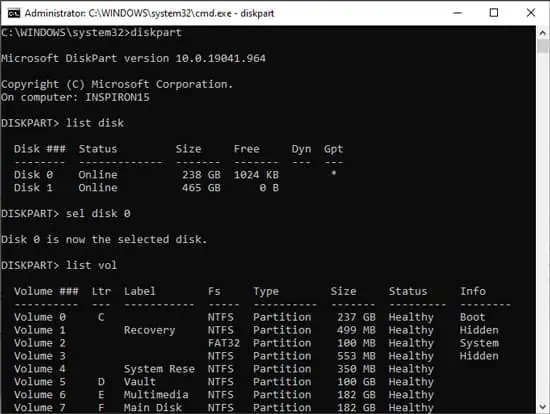Click the 'Boot' info of Volume 0
550x414 pixels.
(x=472, y=317)
